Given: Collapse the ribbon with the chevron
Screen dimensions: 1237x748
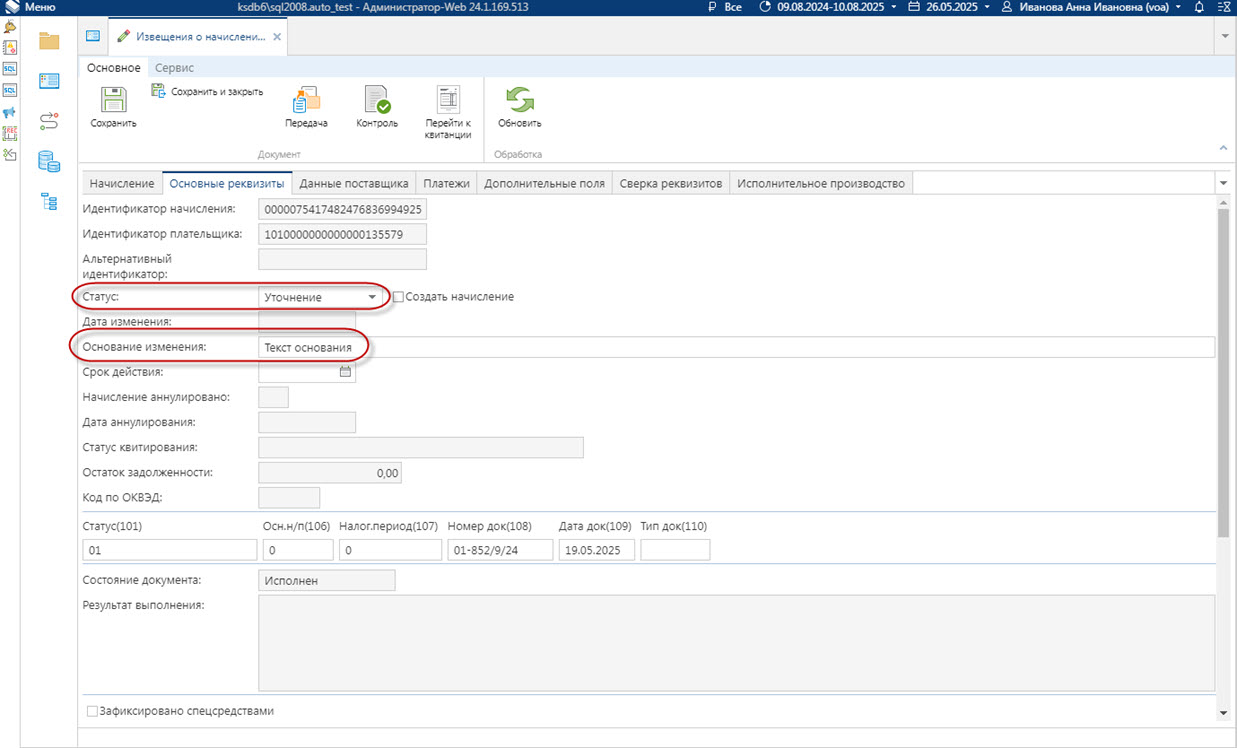Looking at the screenshot, I should coord(1223,148).
